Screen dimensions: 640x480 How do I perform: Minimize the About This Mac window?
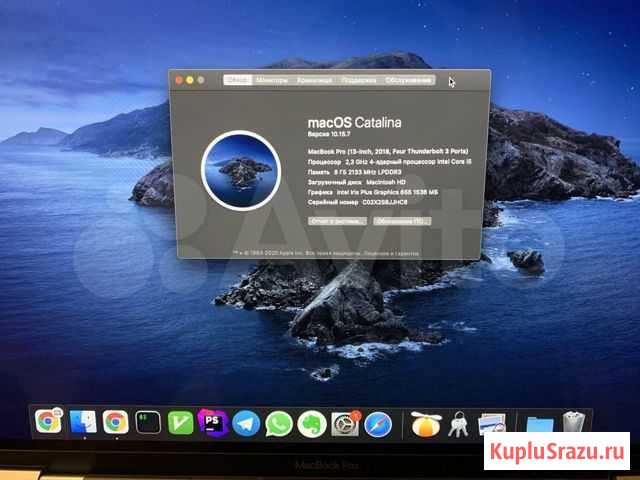pos(190,80)
